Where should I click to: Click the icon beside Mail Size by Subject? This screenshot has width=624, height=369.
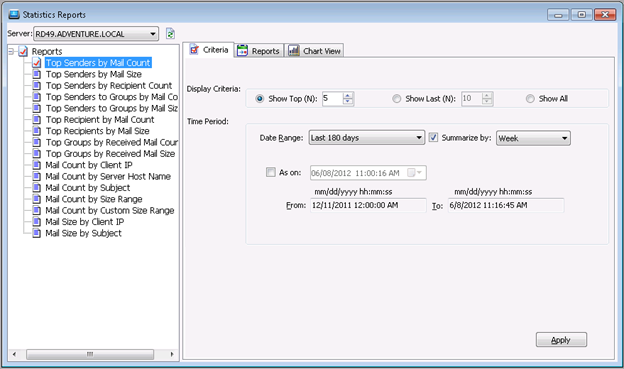[x=37, y=233]
